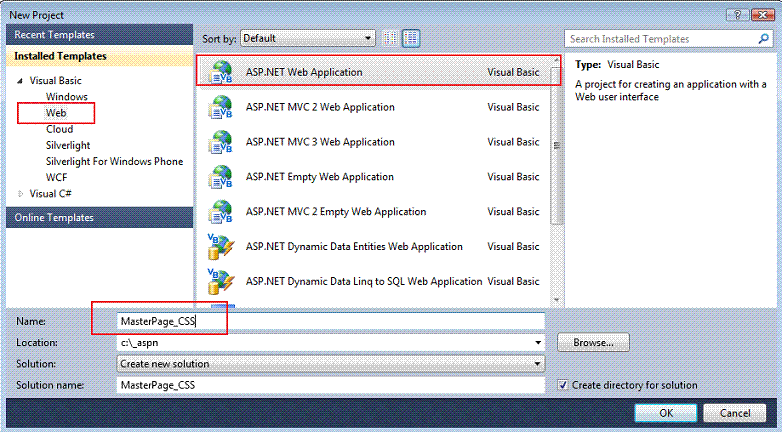Close the New Project dialog

click(x=763, y=15)
